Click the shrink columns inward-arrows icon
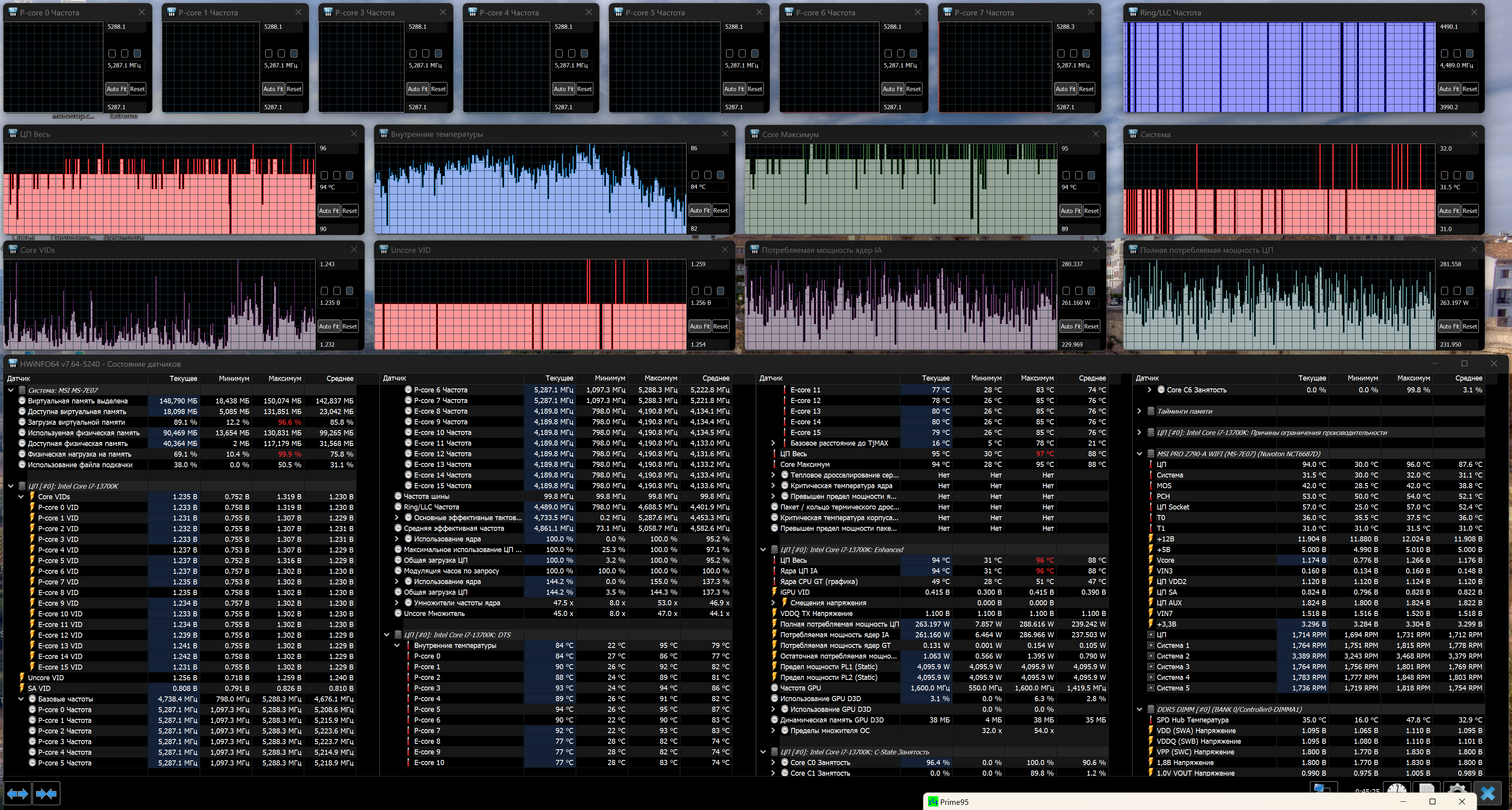 47,793
